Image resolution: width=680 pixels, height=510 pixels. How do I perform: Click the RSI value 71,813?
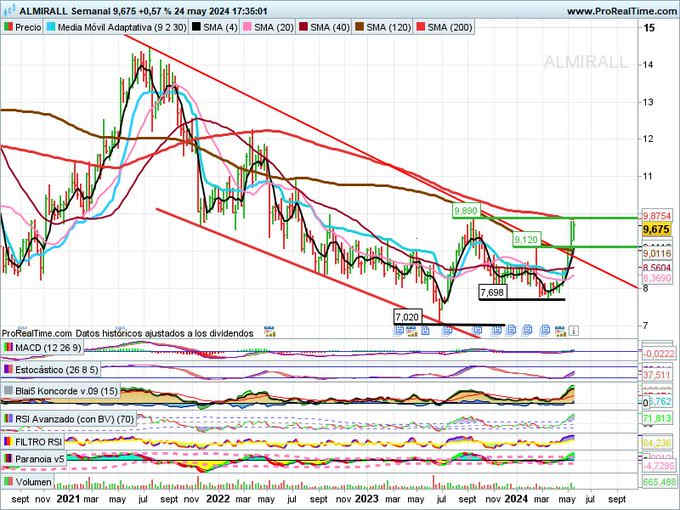click(657, 419)
